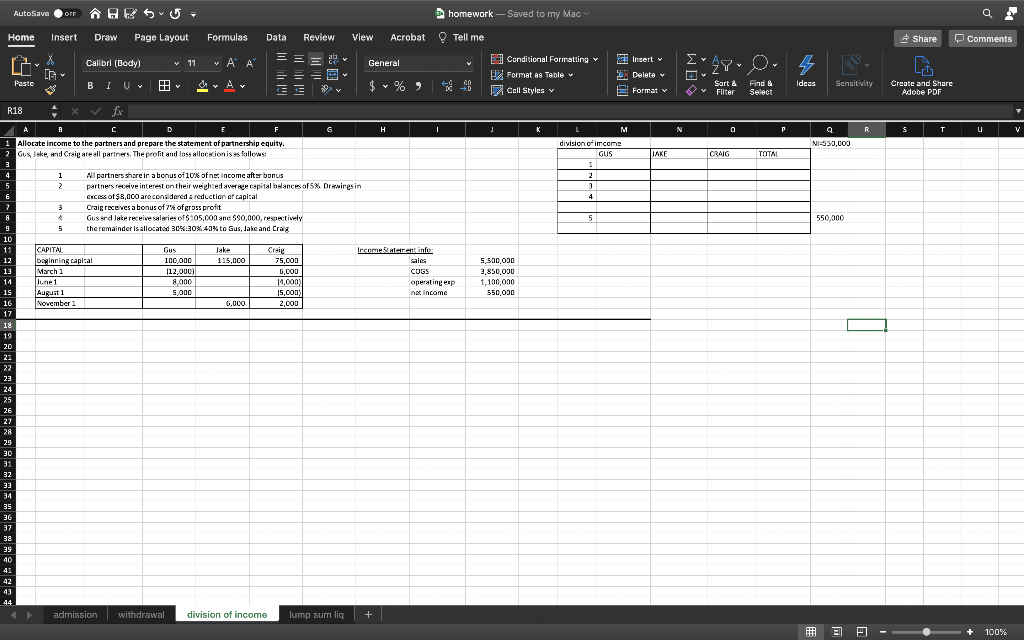Apply comma style number format
The width and height of the screenshot is (1024, 640).
418,86
